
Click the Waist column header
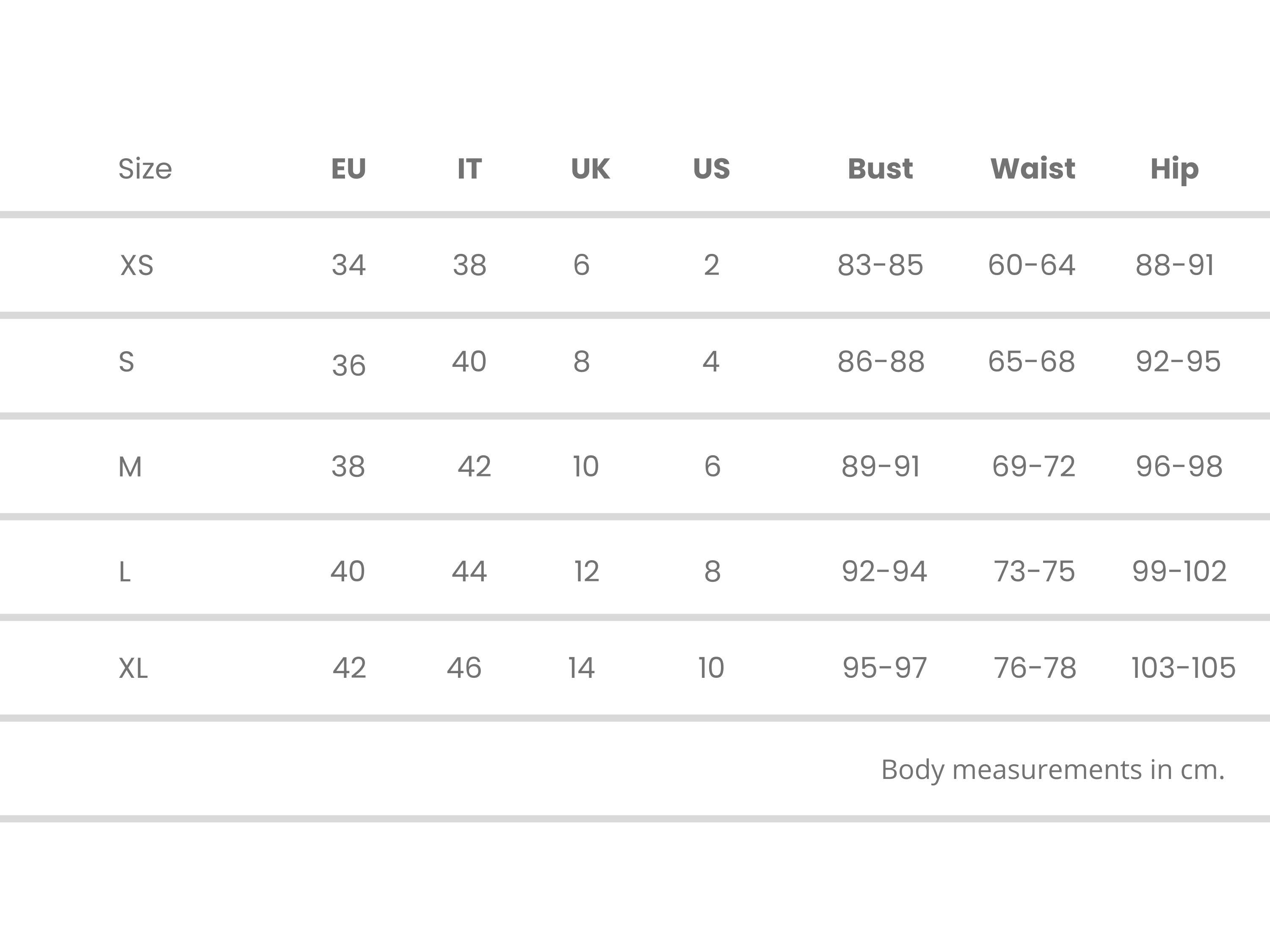1033,169
